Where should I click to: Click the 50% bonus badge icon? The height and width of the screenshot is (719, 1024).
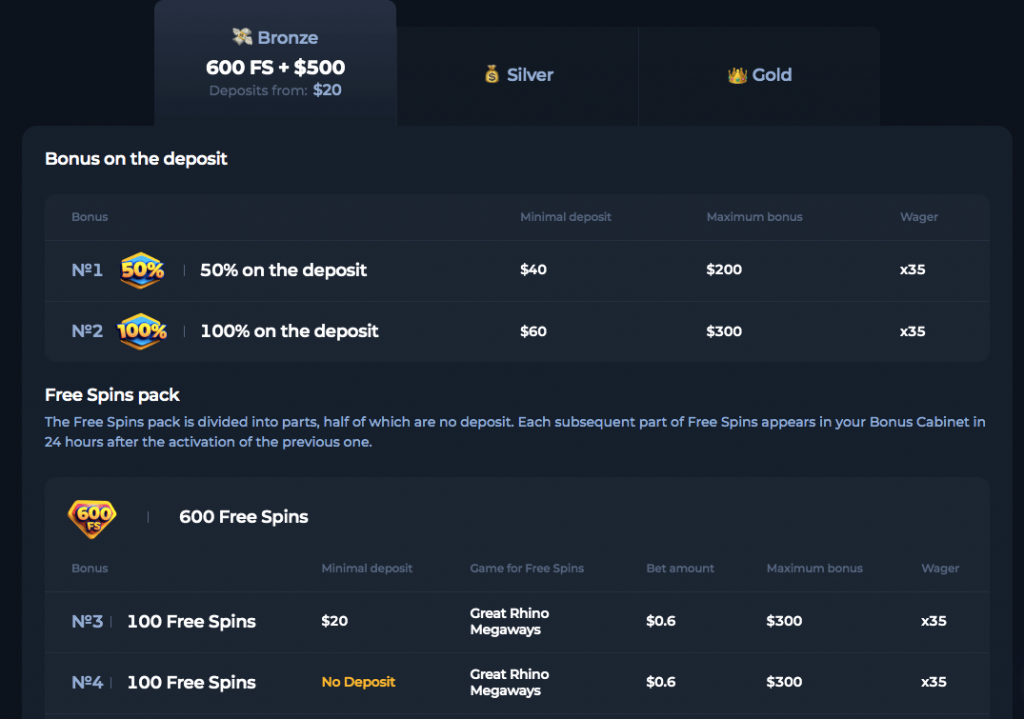pos(142,270)
